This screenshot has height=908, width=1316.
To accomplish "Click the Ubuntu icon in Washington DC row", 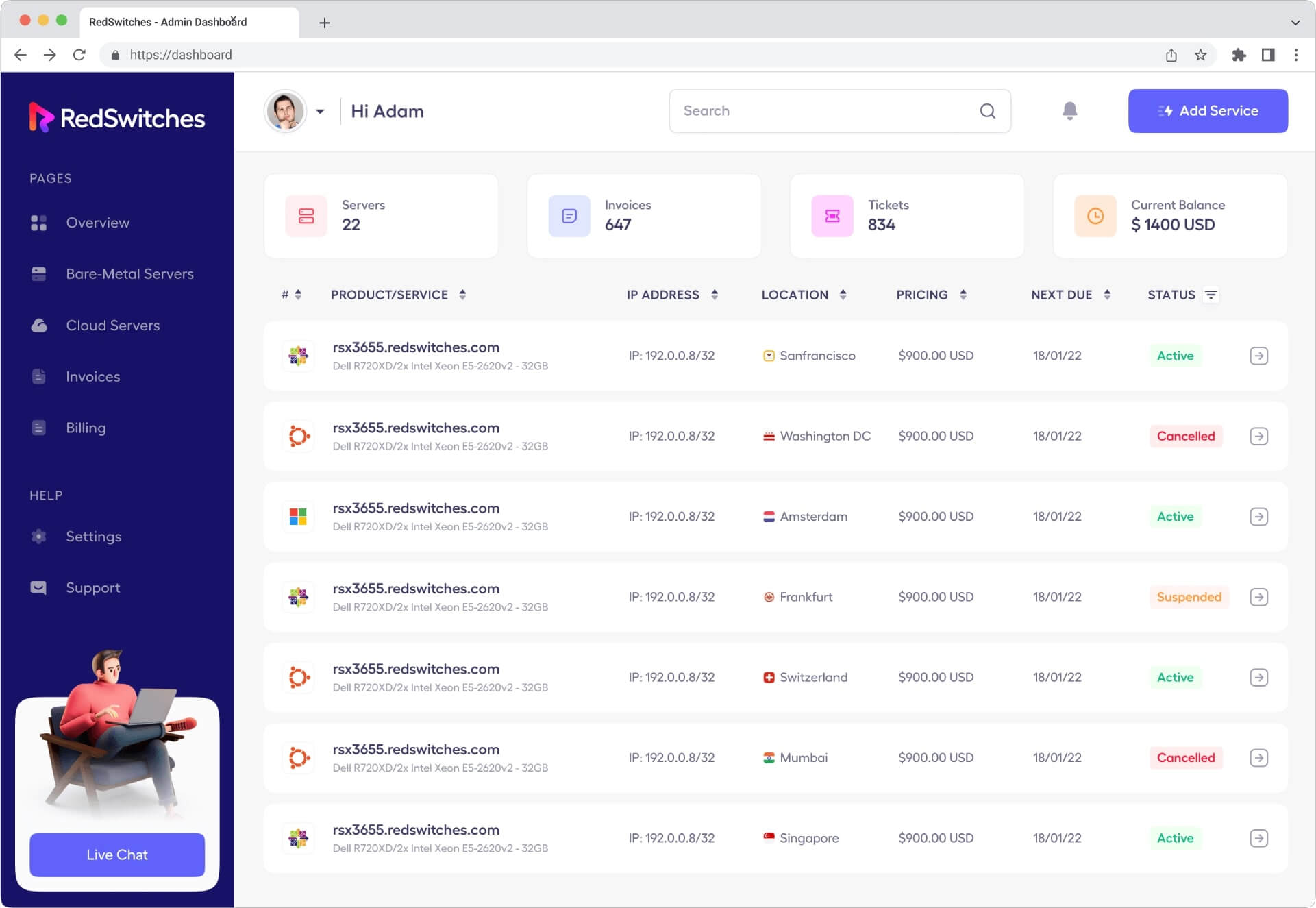I will [298, 437].
